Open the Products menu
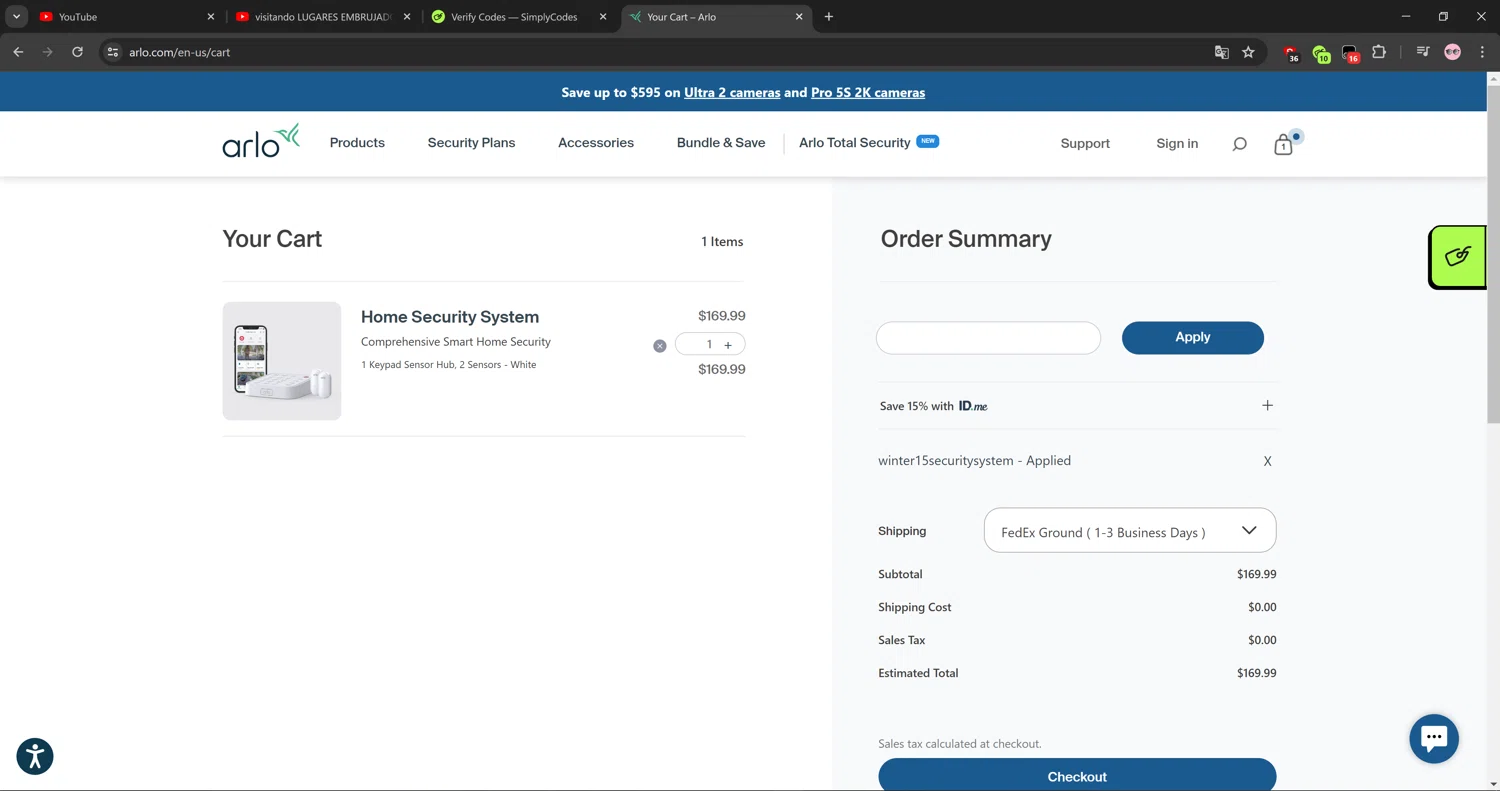1500x791 pixels. [x=357, y=143]
